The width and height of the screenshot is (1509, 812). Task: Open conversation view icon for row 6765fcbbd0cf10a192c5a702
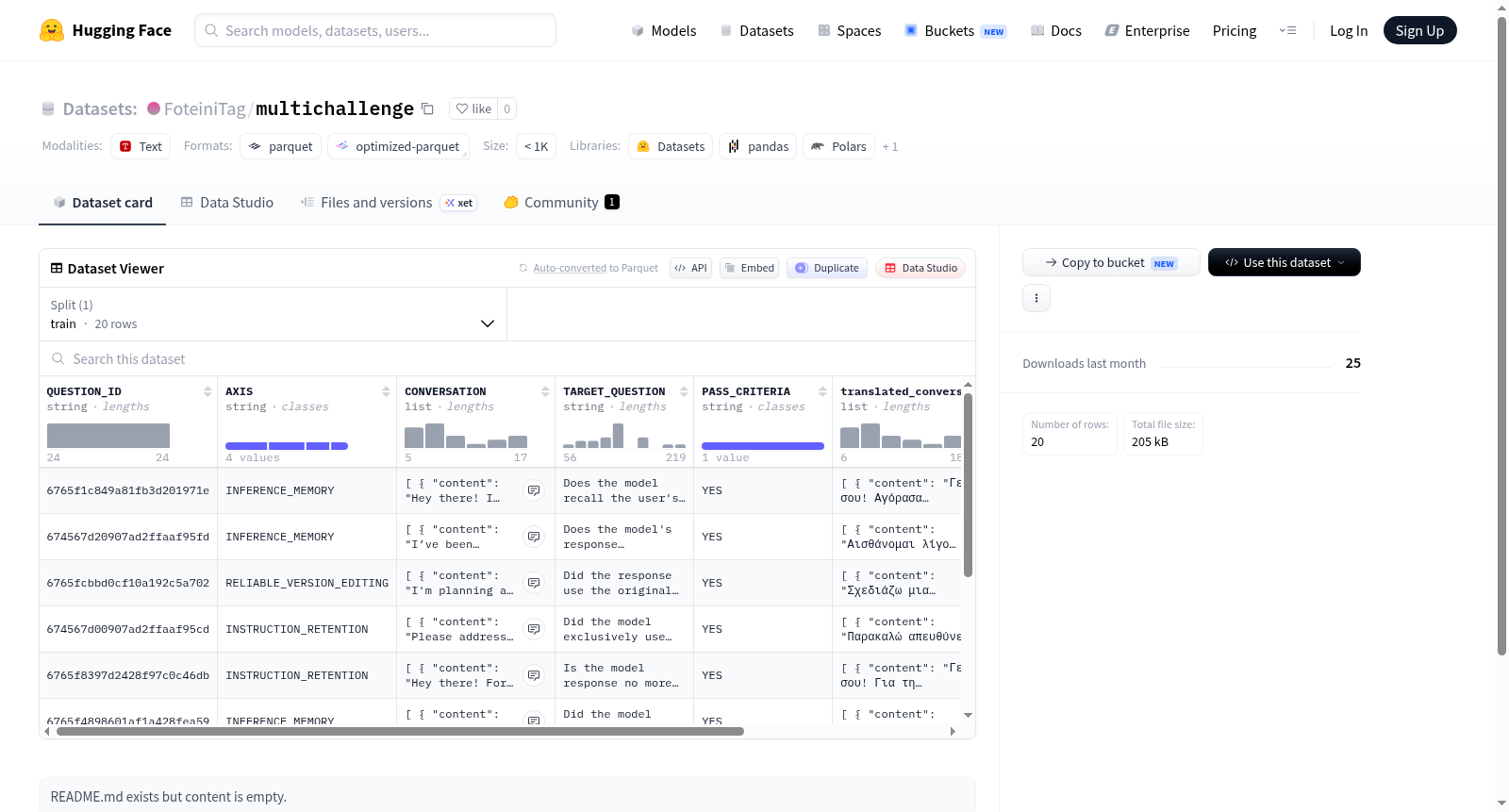click(534, 583)
